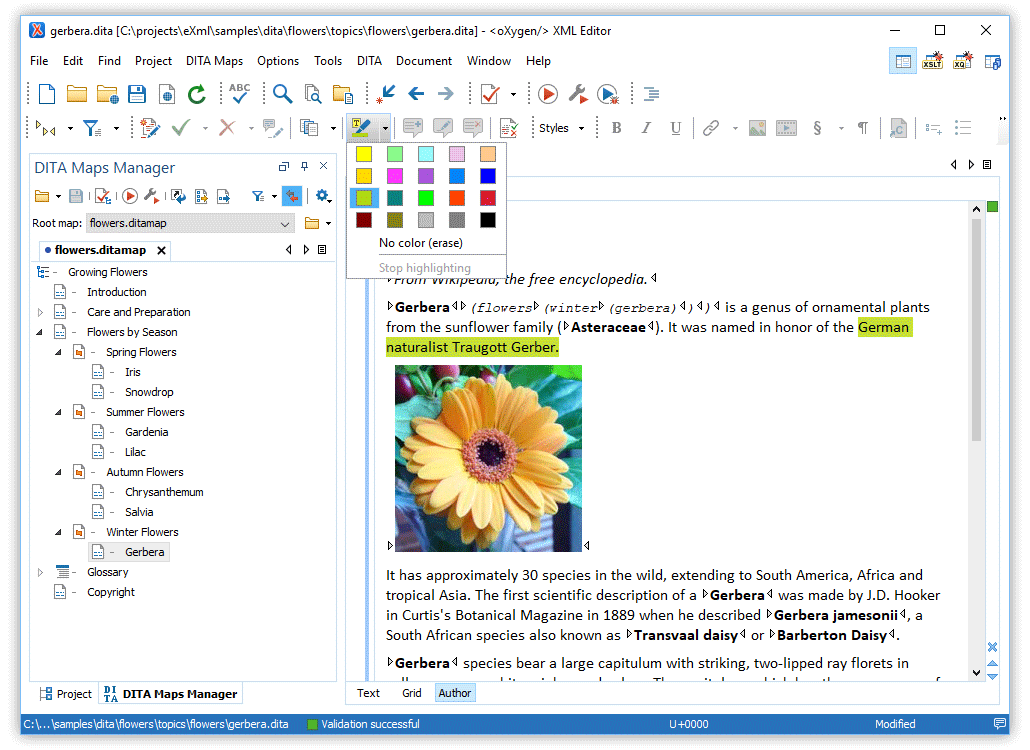Click Validation successful status entry
The width and height of the screenshot is (1030, 750).
[364, 724]
